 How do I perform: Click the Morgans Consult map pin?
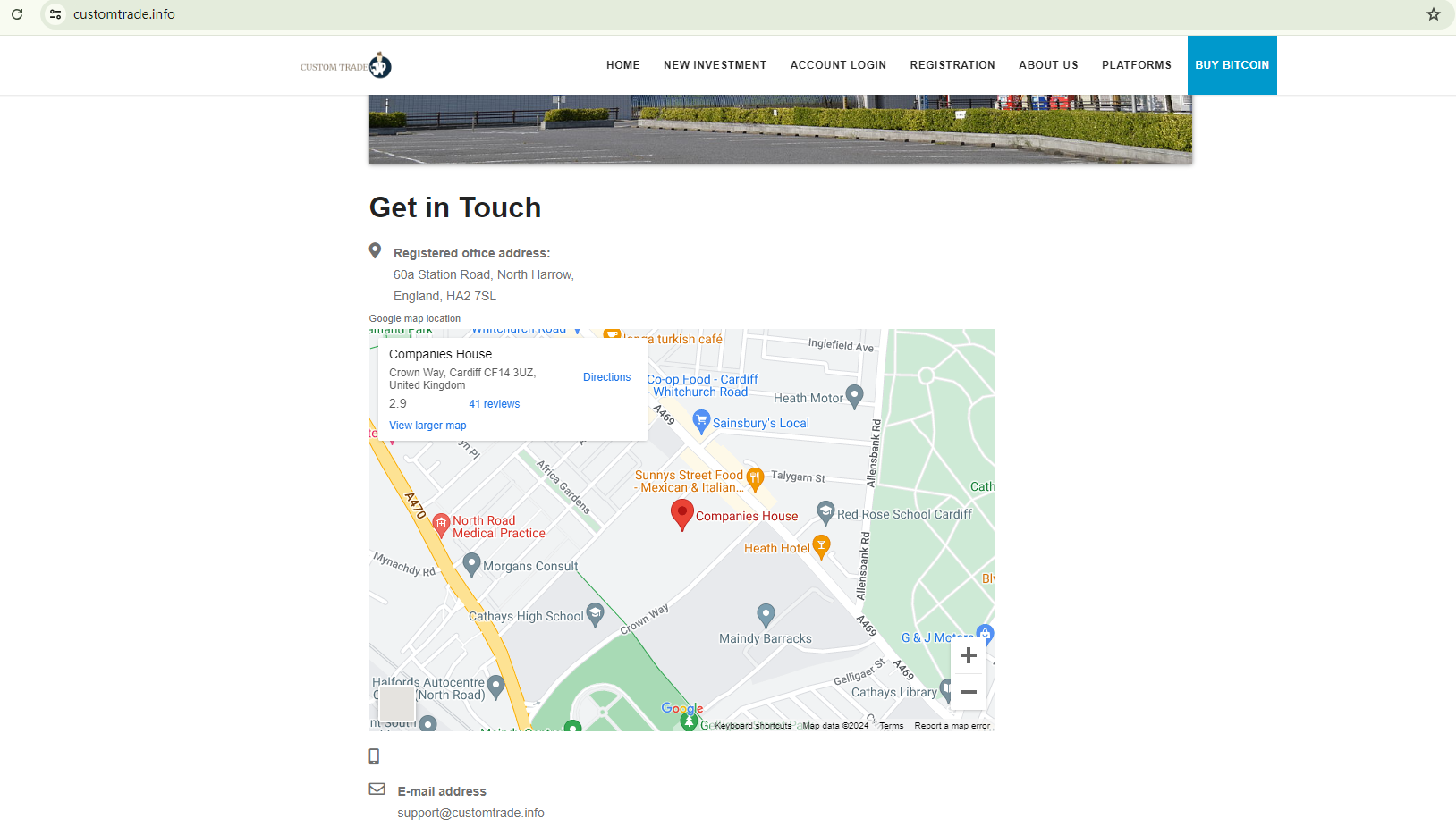[x=472, y=564]
